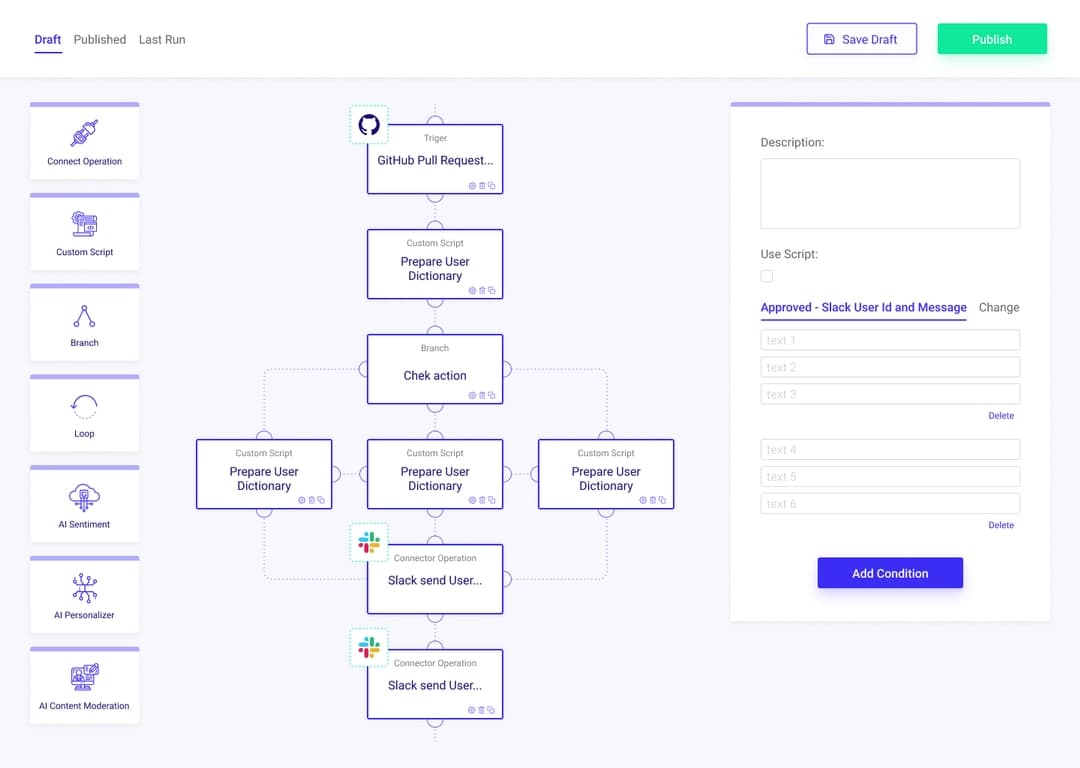Open settings gear on the GitHub trigger node

[472, 185]
